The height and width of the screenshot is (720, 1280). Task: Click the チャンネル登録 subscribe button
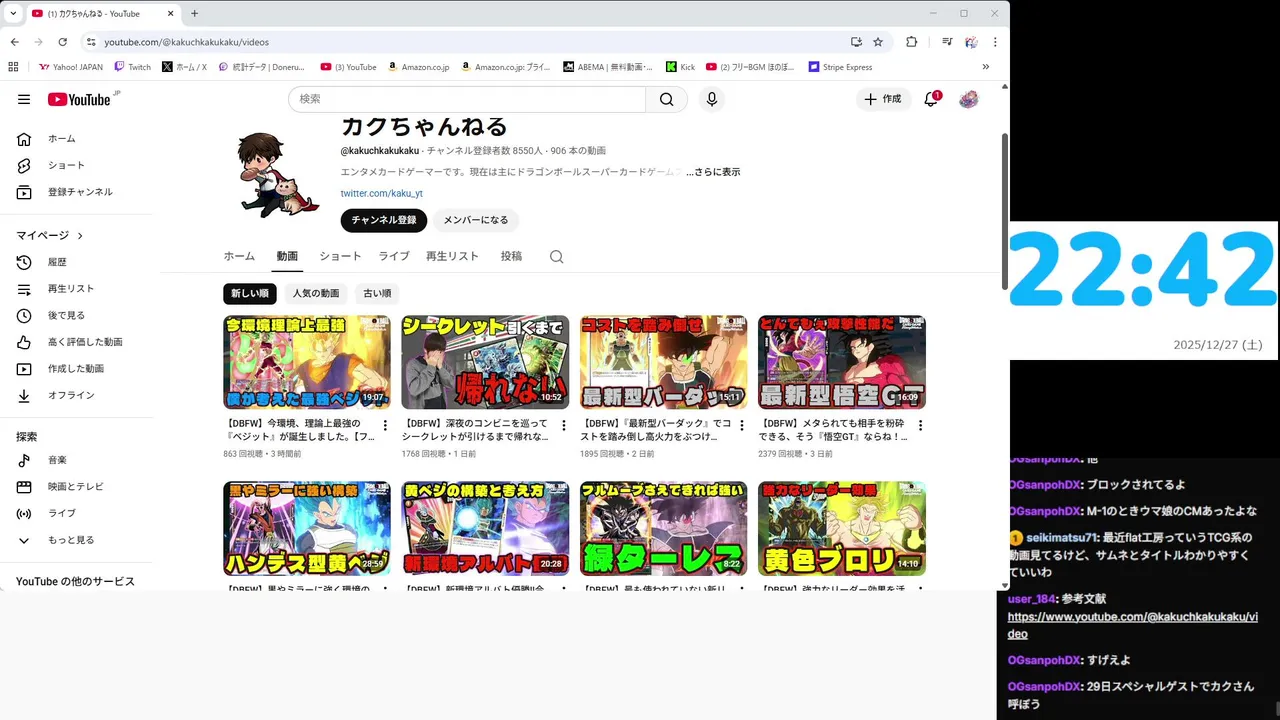click(384, 220)
